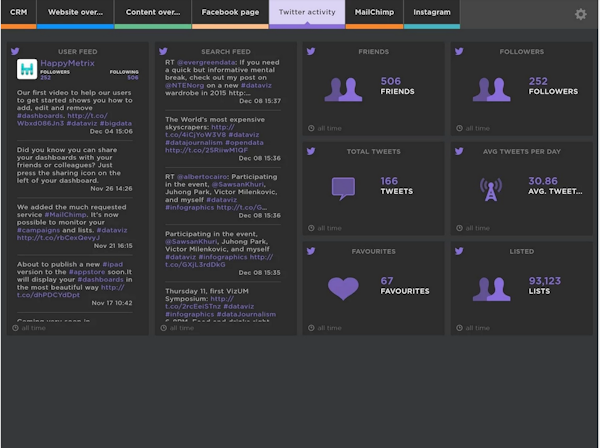Switch to the Instagram tab

pos(432,14)
